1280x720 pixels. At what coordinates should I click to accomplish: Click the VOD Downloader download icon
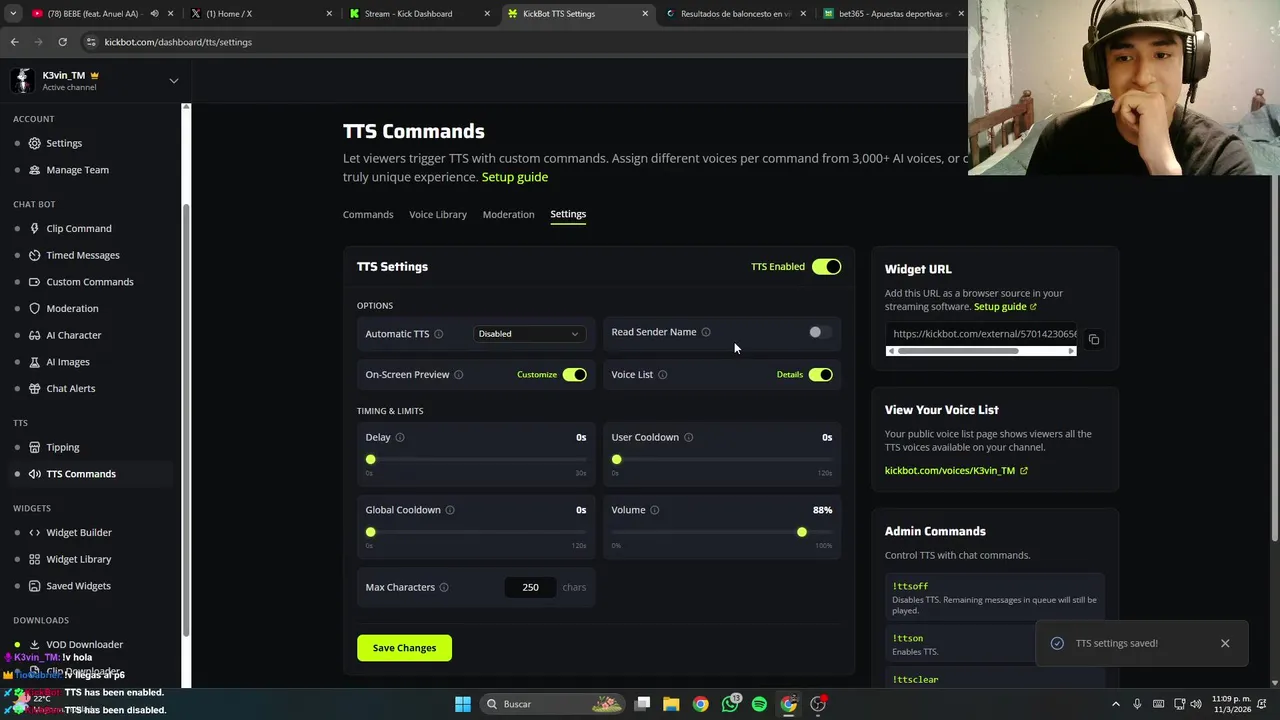click(34, 645)
